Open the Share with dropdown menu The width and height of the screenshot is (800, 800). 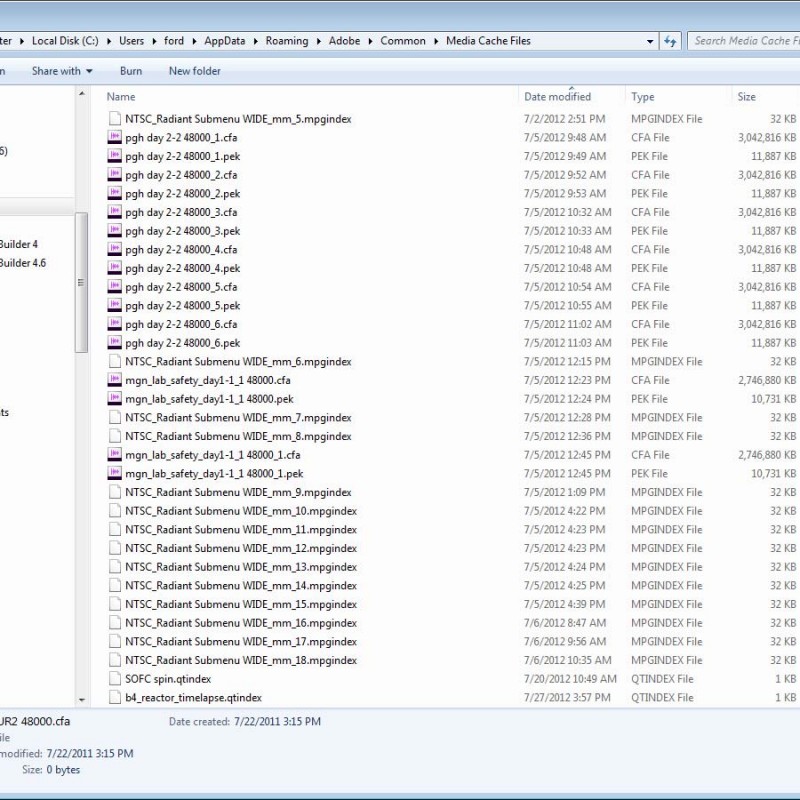pyautogui.click(x=61, y=71)
